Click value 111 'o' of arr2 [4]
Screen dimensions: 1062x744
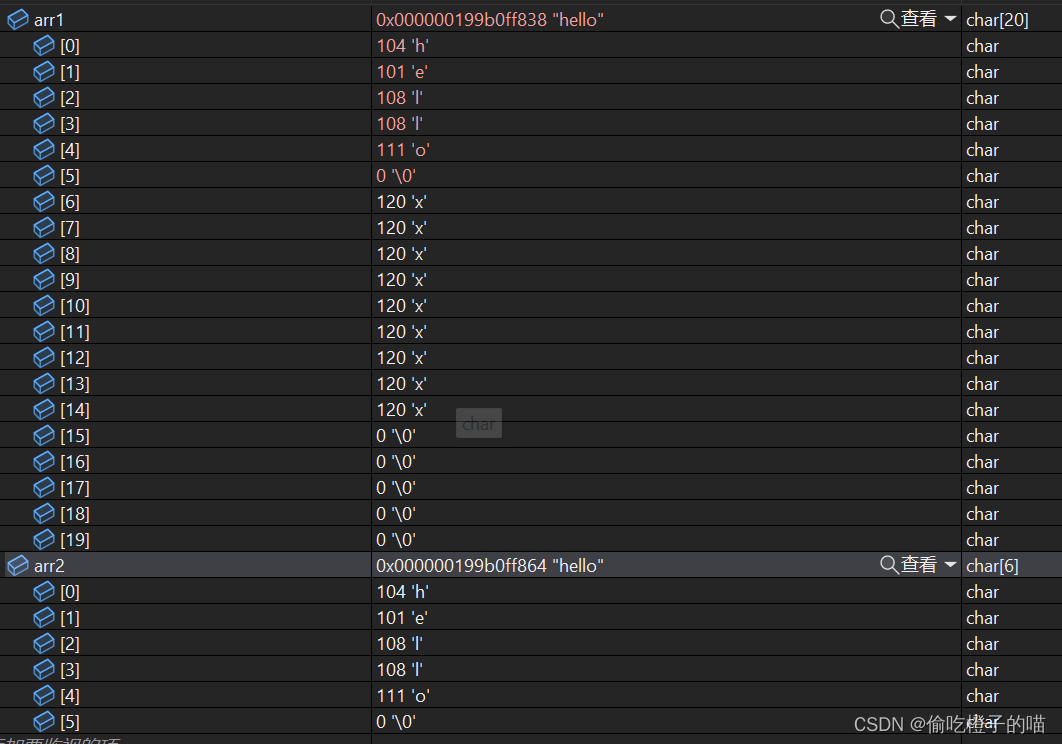point(403,696)
